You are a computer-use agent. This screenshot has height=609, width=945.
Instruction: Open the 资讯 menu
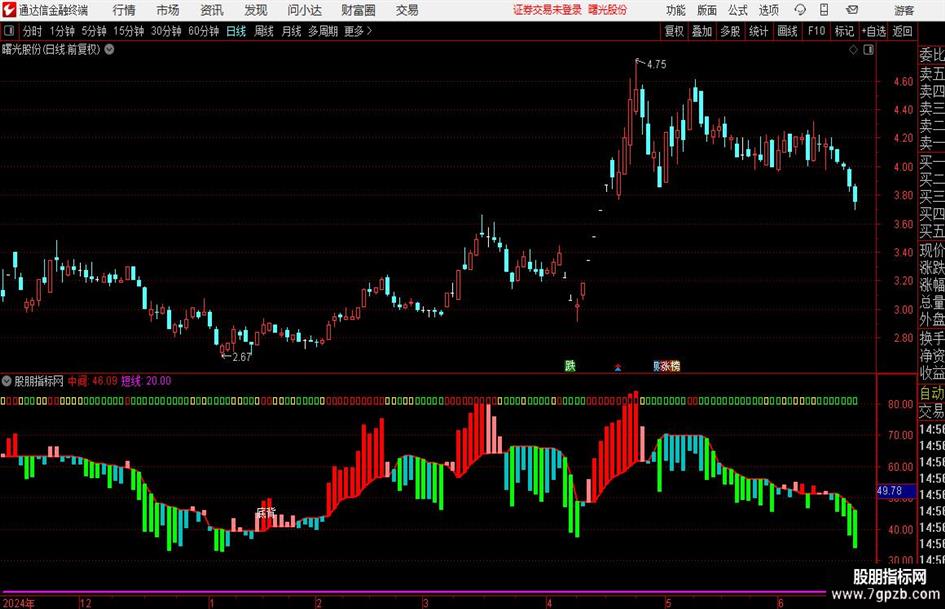coord(212,10)
